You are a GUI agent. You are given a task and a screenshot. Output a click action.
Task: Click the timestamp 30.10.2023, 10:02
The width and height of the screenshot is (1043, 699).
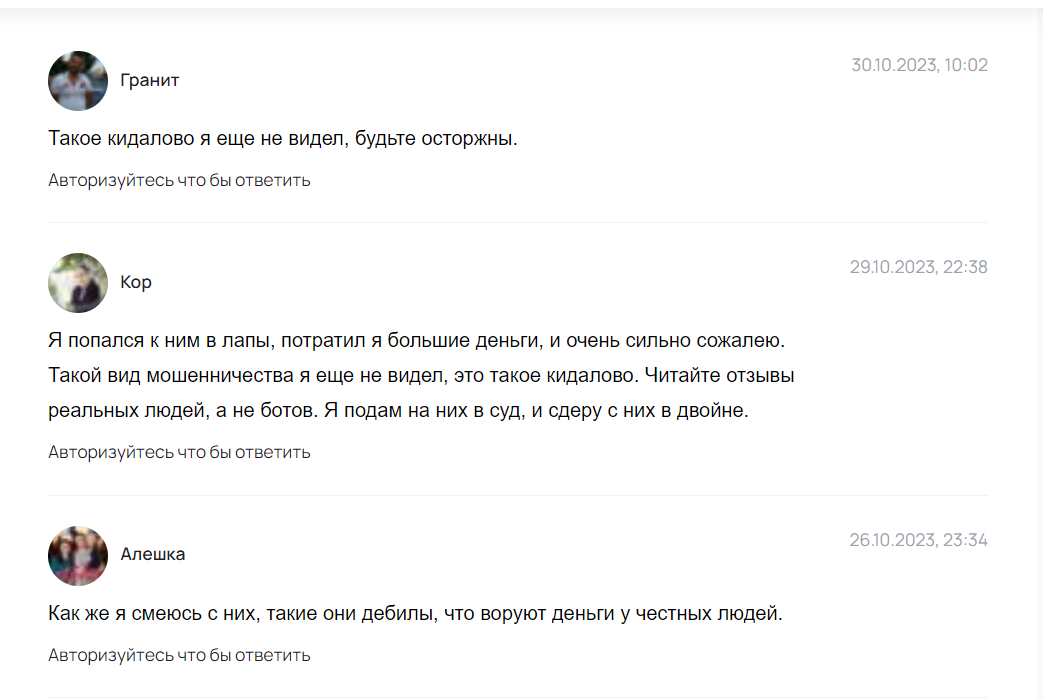click(x=919, y=65)
